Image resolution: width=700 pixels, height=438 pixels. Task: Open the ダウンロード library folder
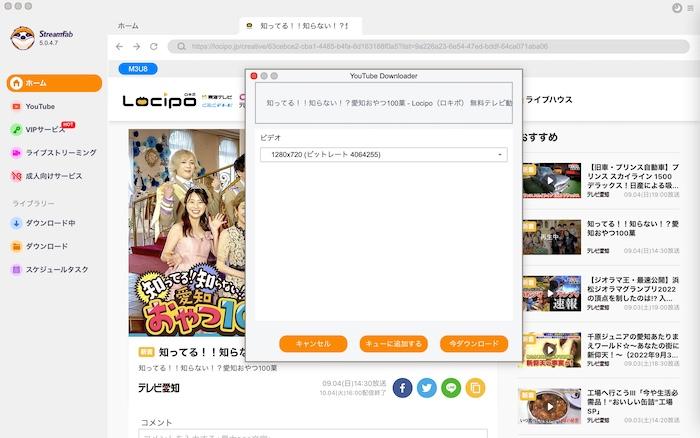[x=39, y=246]
